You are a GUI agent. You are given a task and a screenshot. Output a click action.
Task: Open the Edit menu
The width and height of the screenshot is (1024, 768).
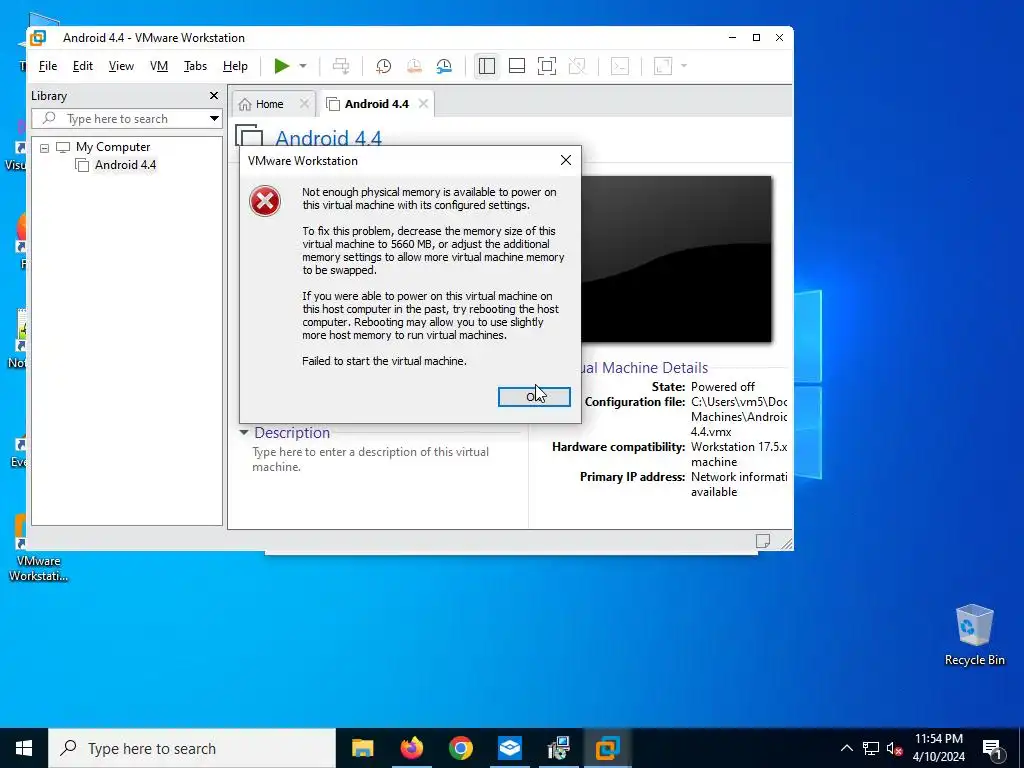[83, 66]
